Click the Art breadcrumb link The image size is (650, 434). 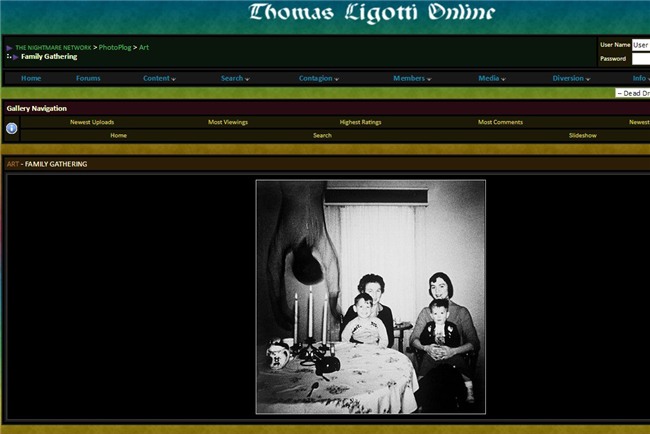point(144,47)
